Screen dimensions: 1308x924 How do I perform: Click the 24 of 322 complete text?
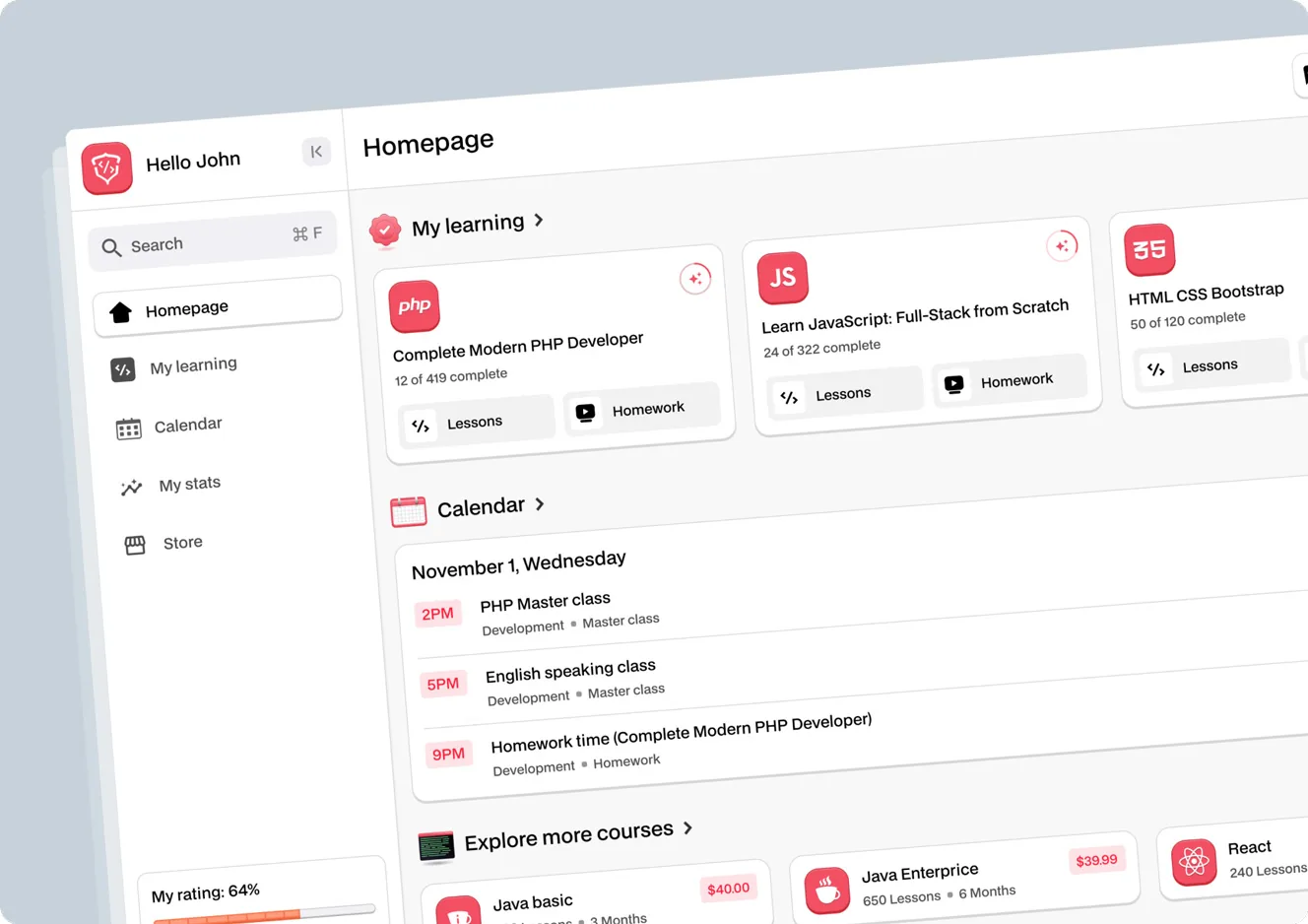click(x=821, y=349)
